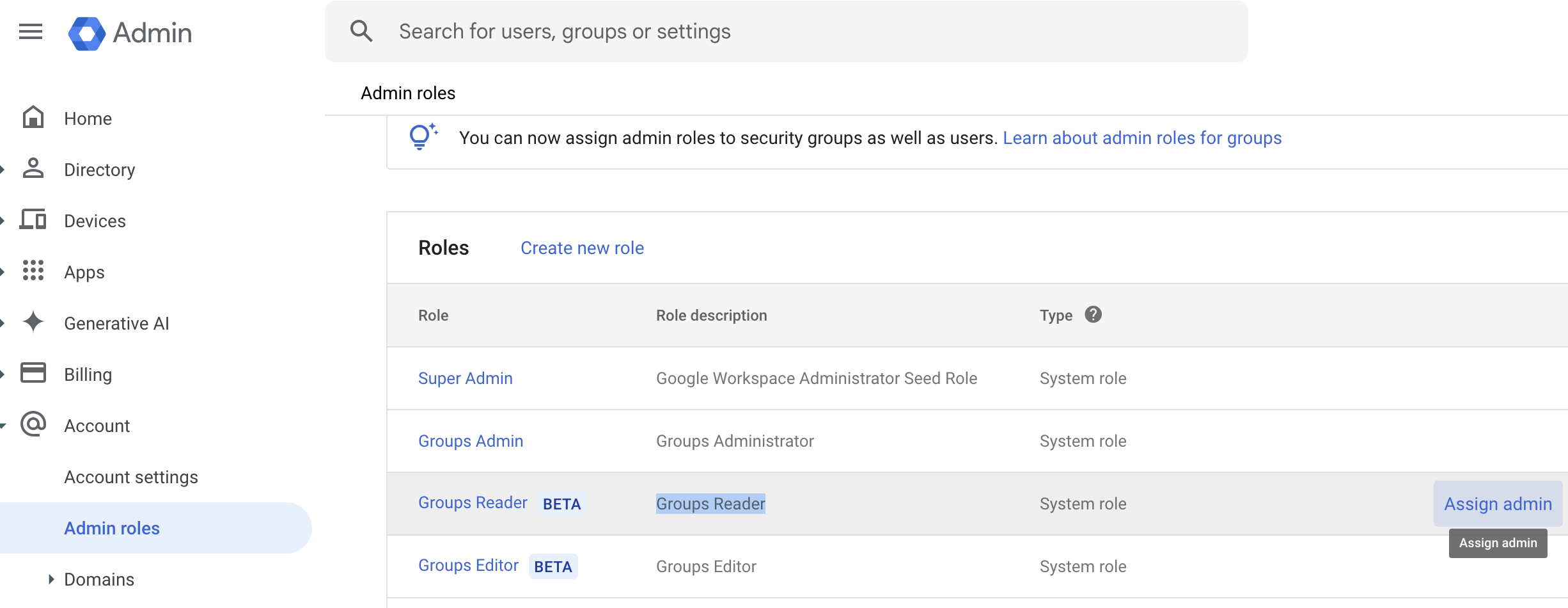Click Assign admin for Groups Reader

1498,504
